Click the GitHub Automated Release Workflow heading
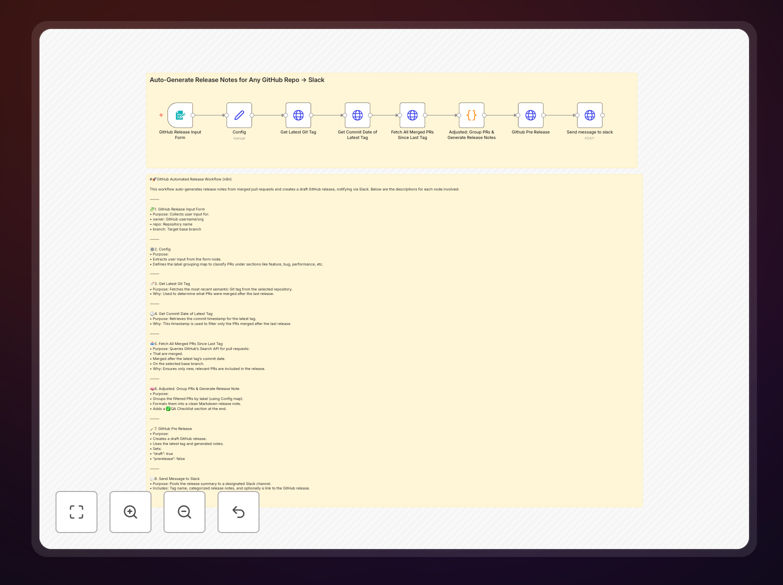Image resolution: width=783 pixels, height=585 pixels. [x=191, y=179]
